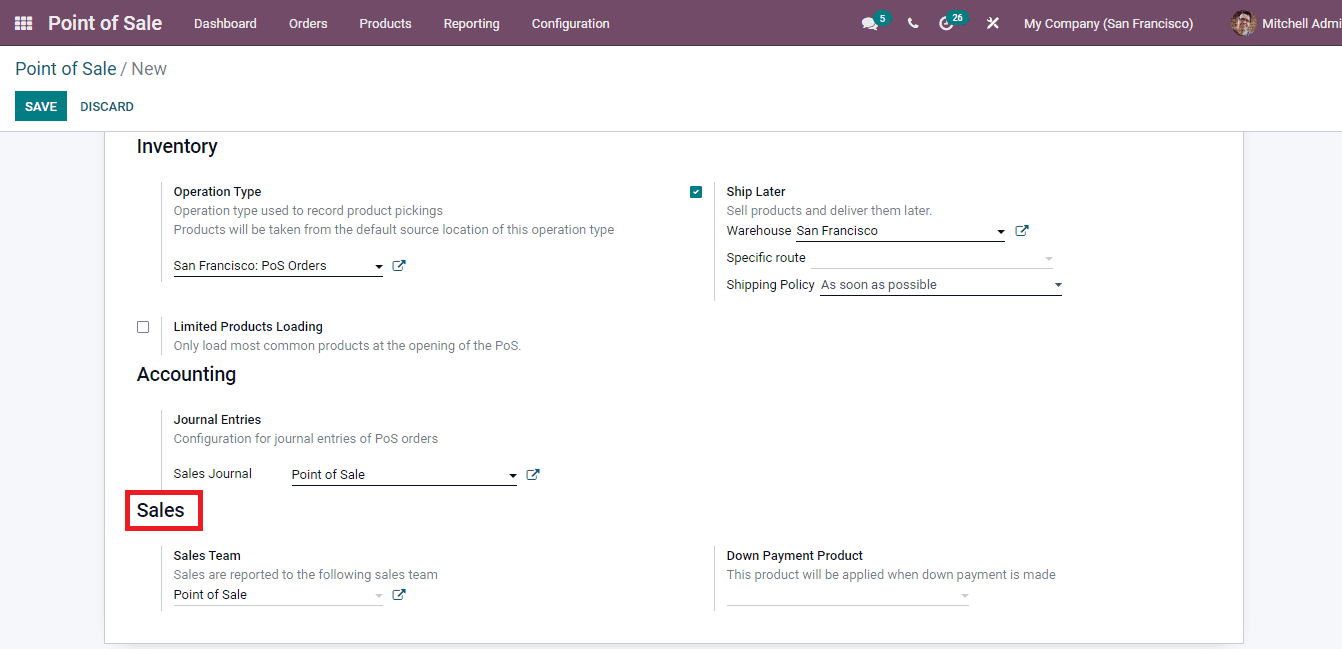The height and width of the screenshot is (649, 1342).
Task: Open the Warehouse external link icon
Action: click(1021, 229)
